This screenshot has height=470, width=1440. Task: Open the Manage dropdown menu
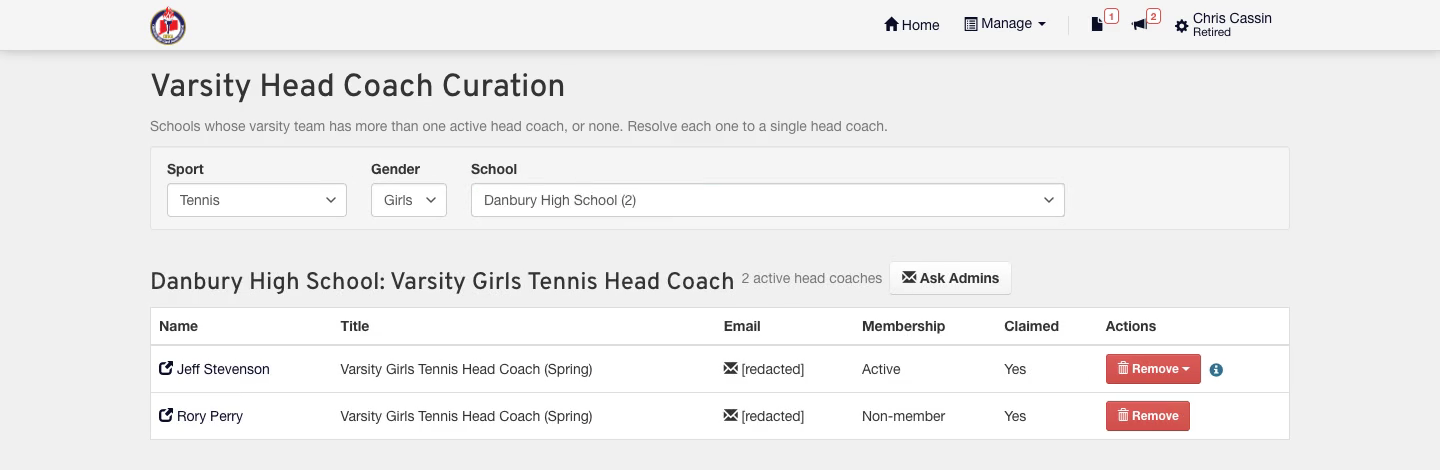click(x=1005, y=24)
